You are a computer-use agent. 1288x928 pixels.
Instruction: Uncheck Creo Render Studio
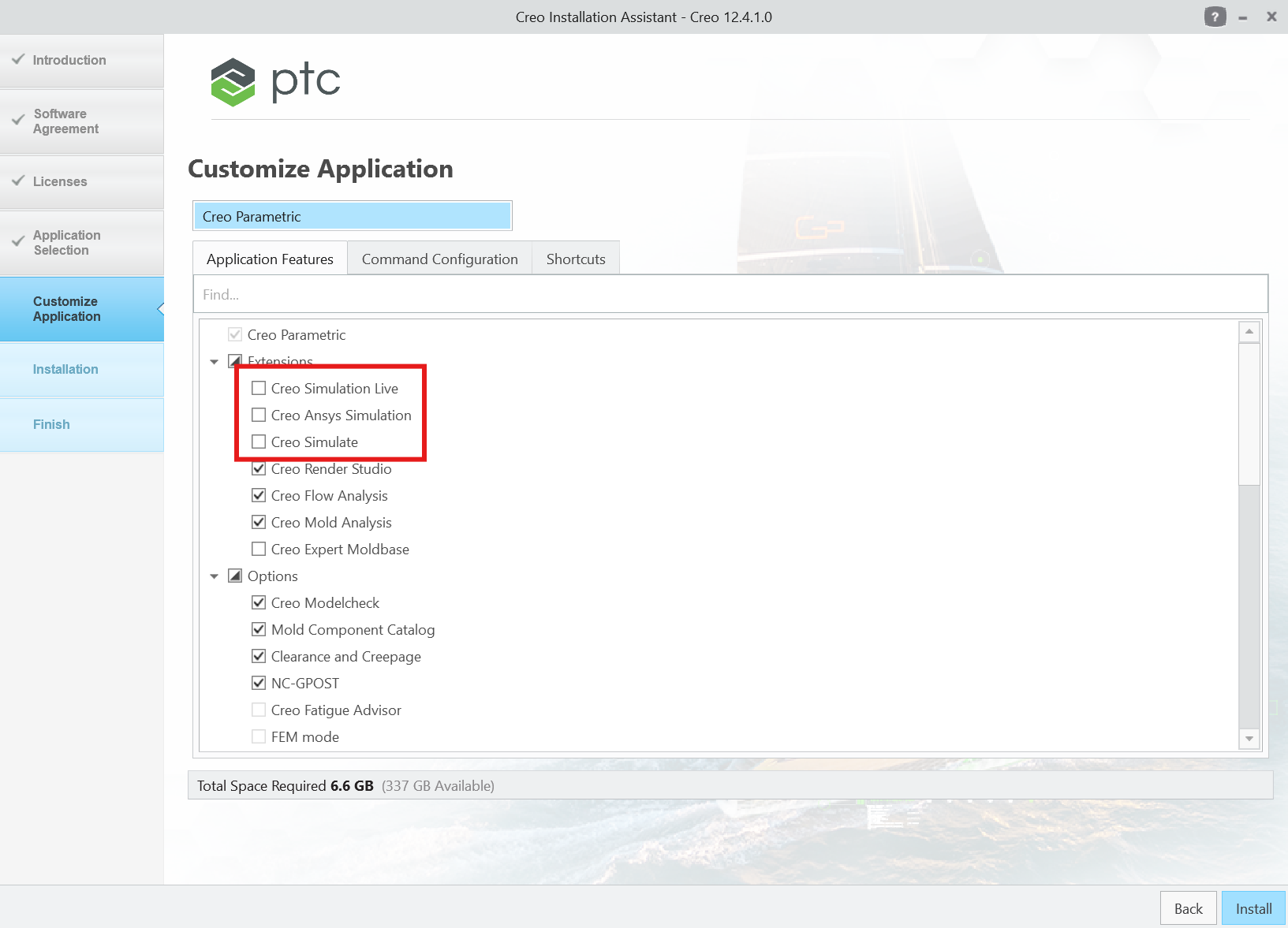259,468
